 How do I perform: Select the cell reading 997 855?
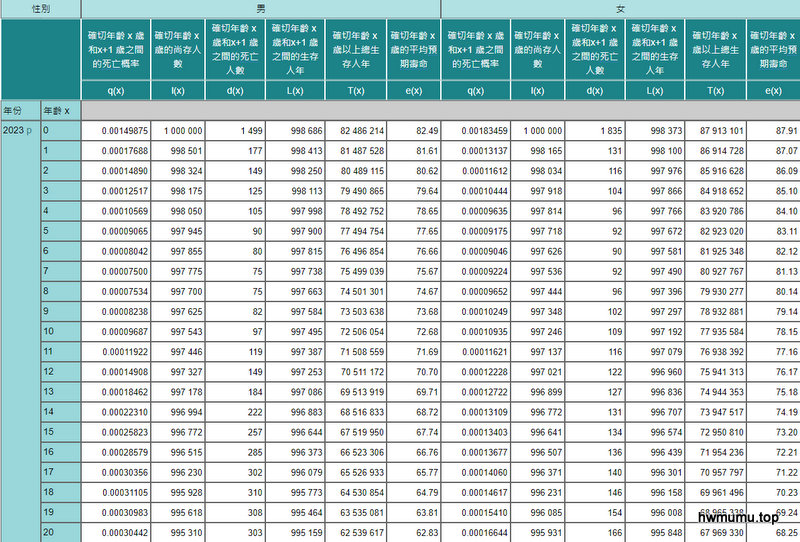[x=178, y=251]
